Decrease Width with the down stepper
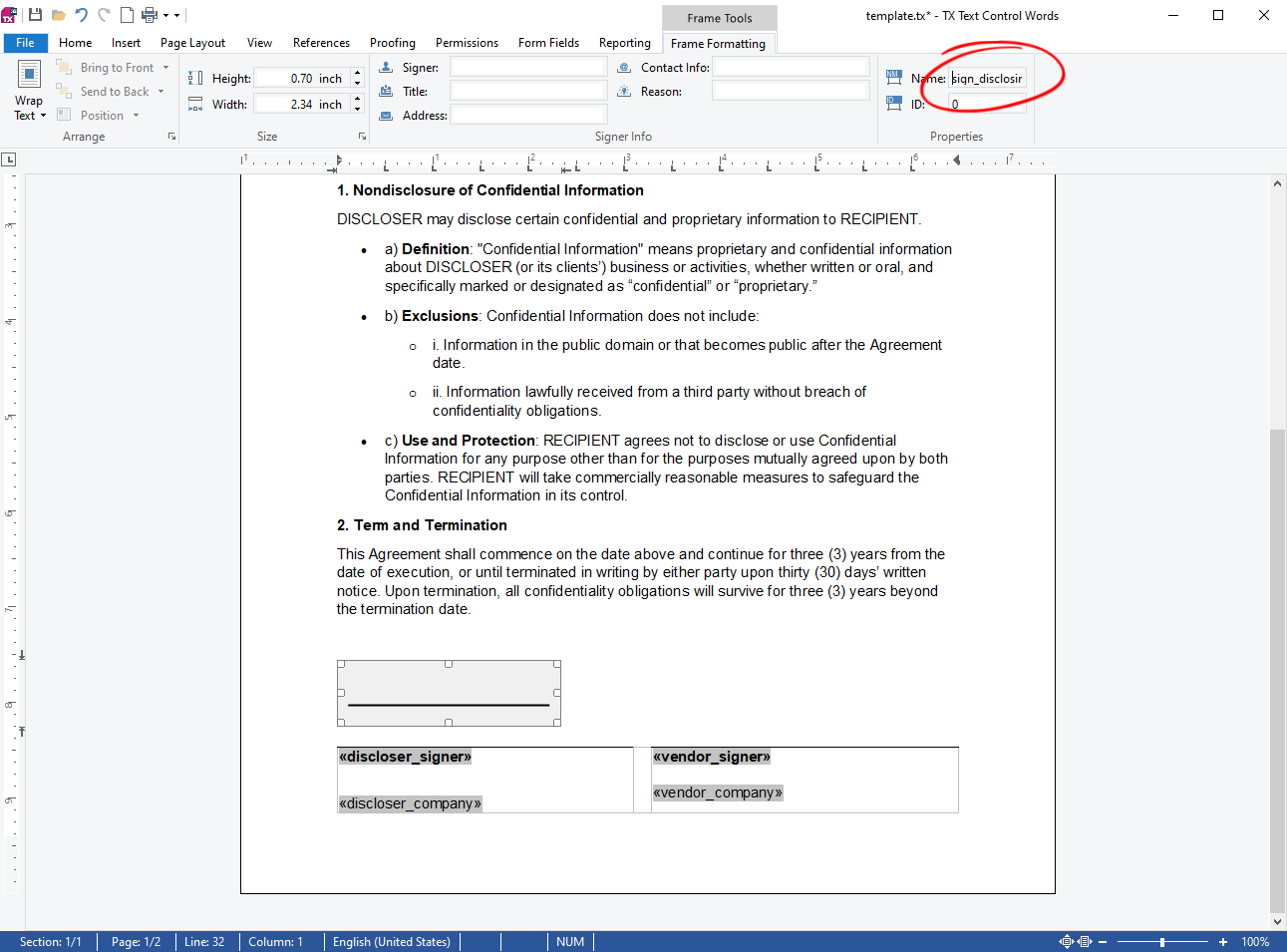This screenshot has width=1287, height=952. click(357, 109)
